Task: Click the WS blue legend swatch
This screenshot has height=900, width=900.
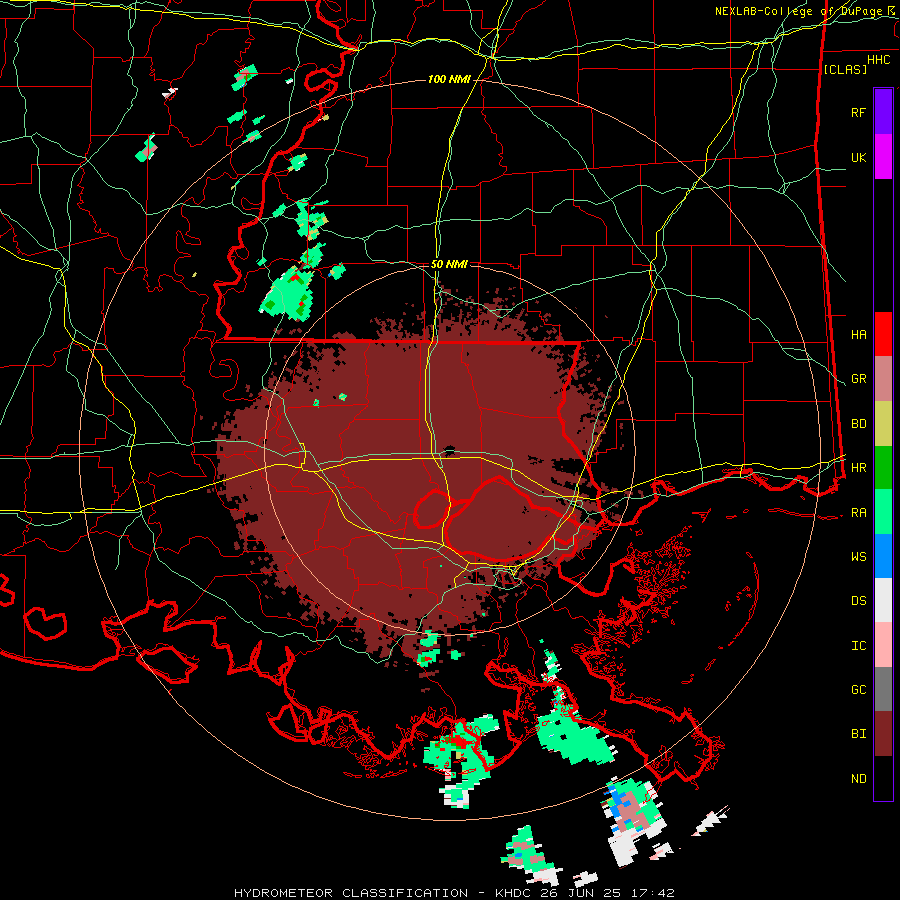Action: [883, 556]
